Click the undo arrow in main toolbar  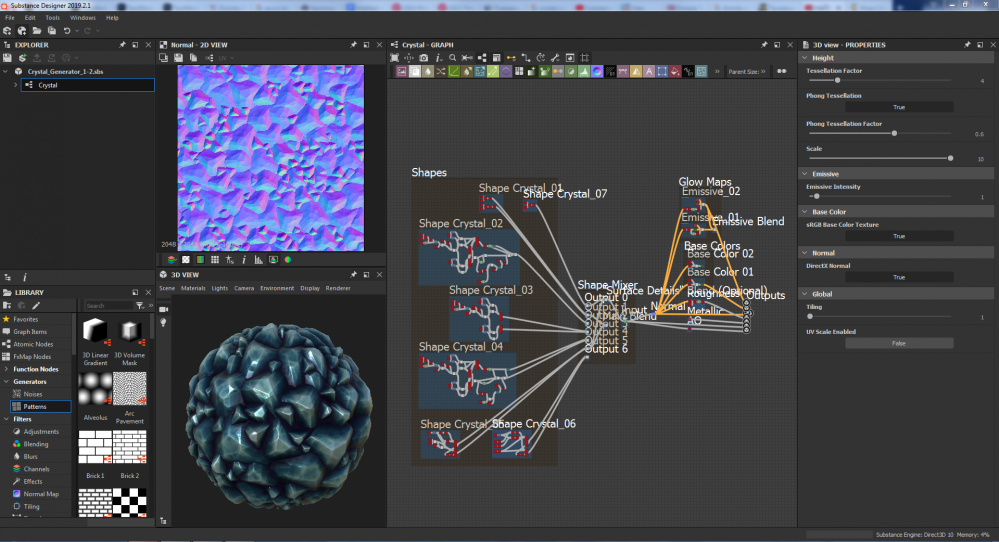(x=67, y=31)
